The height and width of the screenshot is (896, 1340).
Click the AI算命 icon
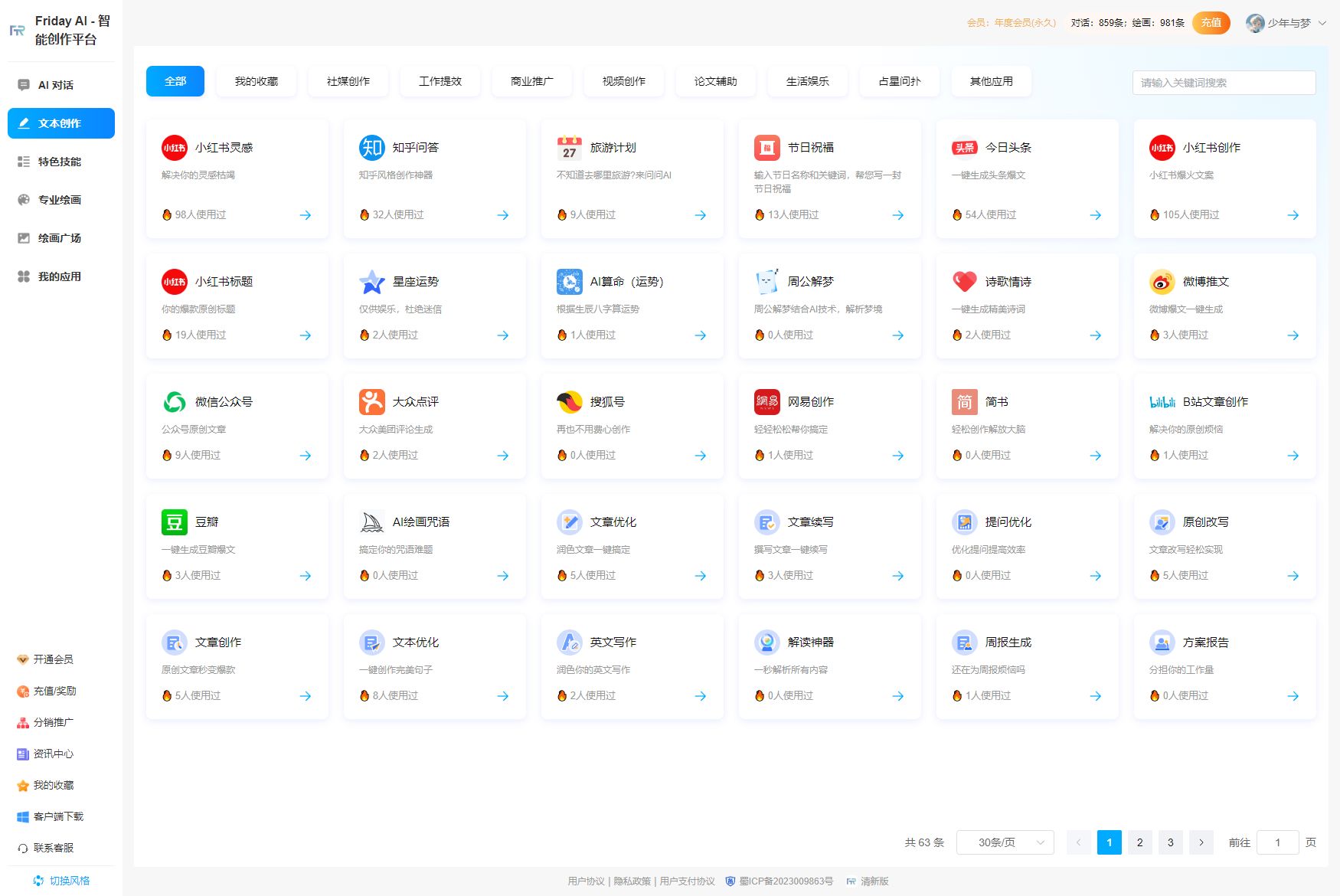[x=569, y=282]
